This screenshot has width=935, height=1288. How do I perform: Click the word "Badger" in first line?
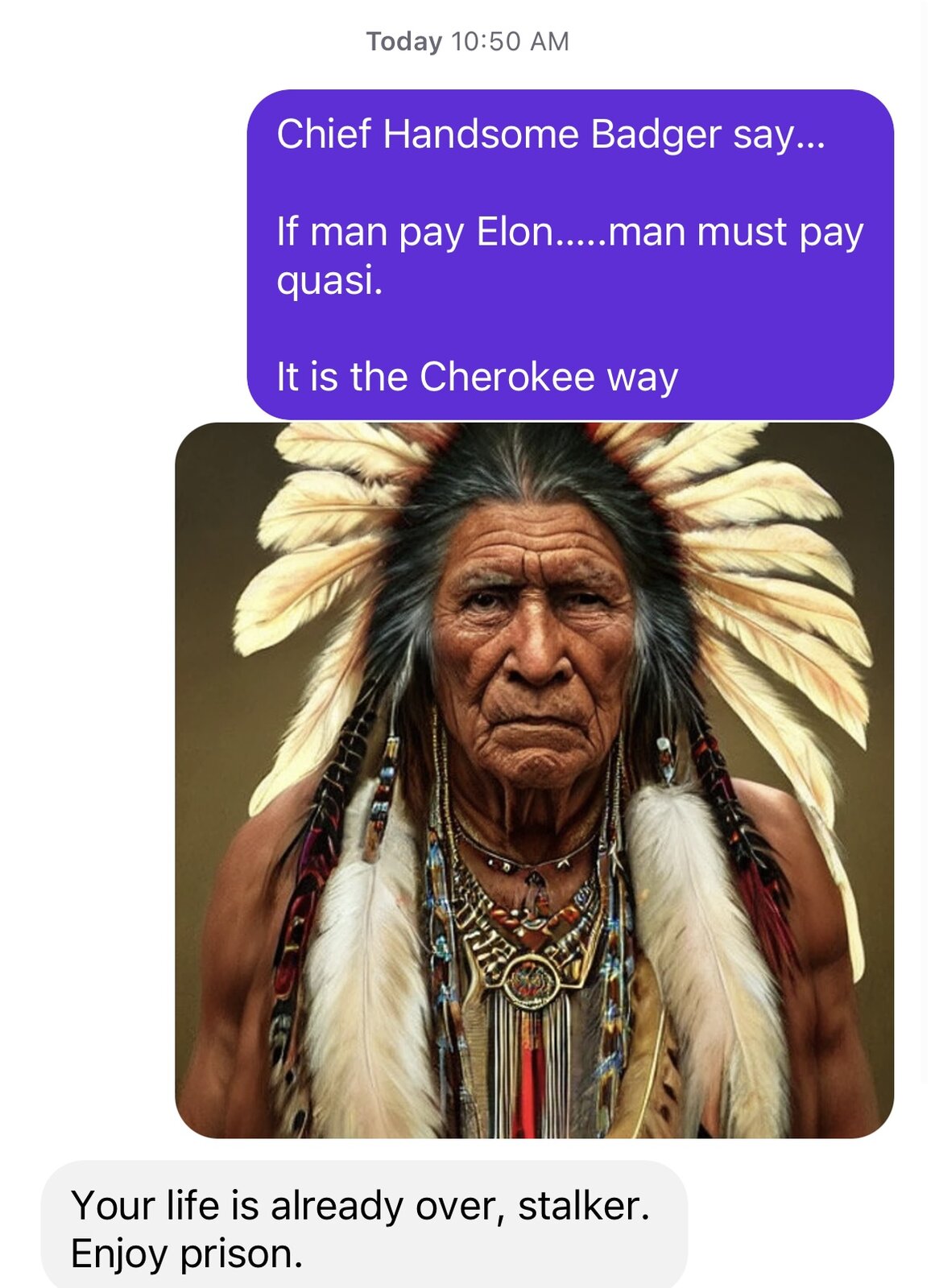[x=656, y=134]
